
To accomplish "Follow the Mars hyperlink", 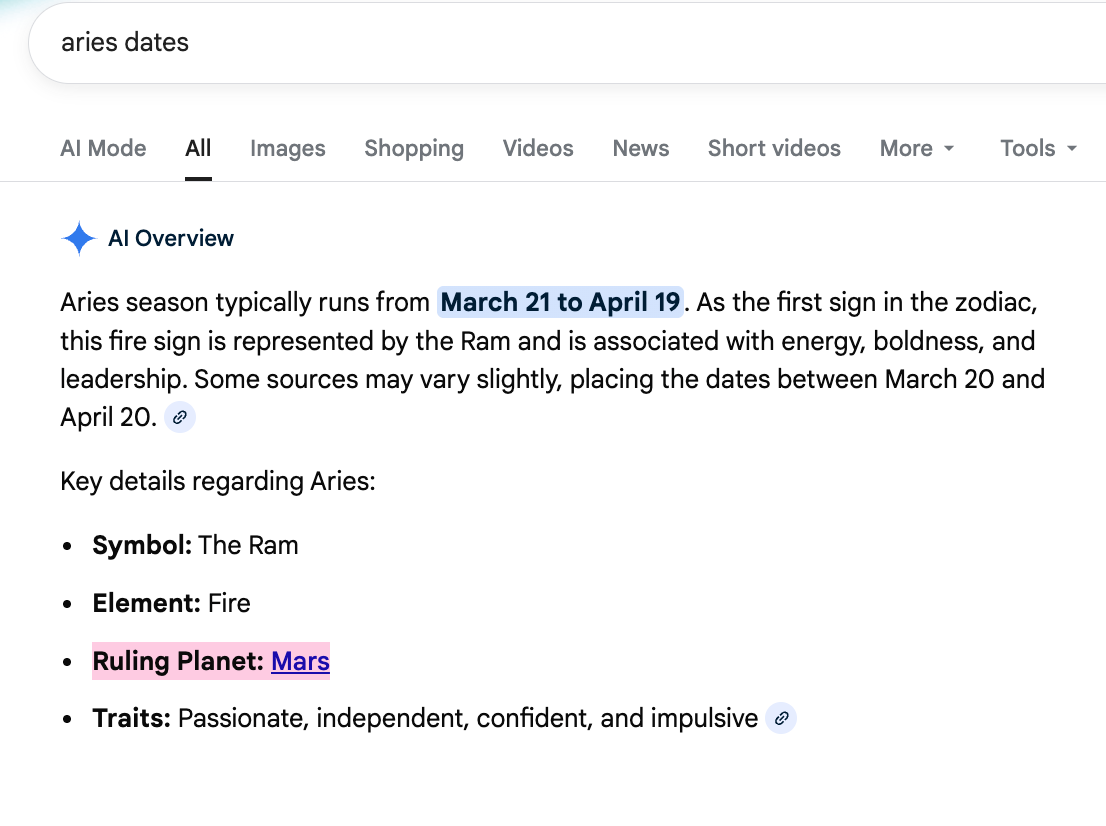I will [300, 661].
